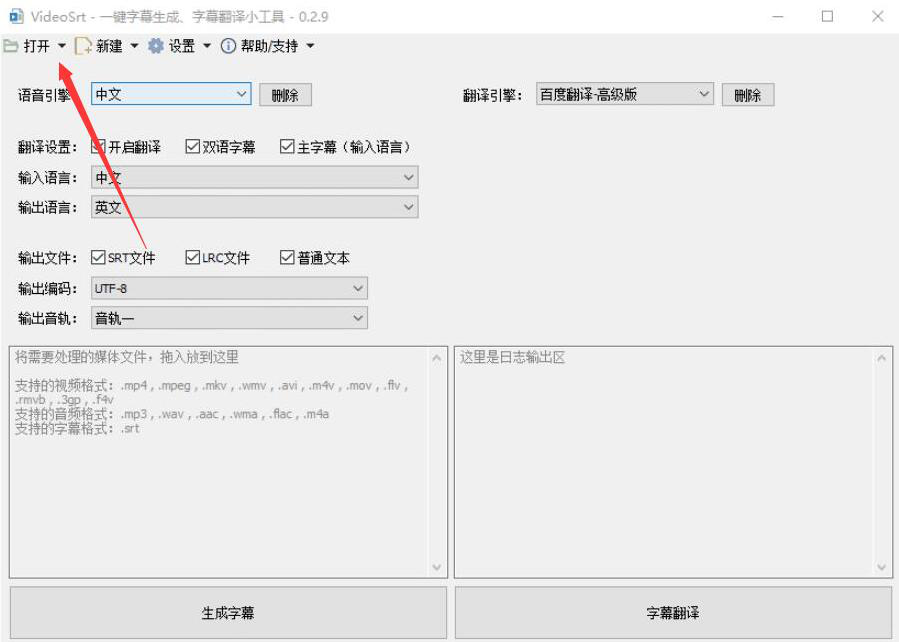Click the gear icon beside 设置

[x=156, y=46]
